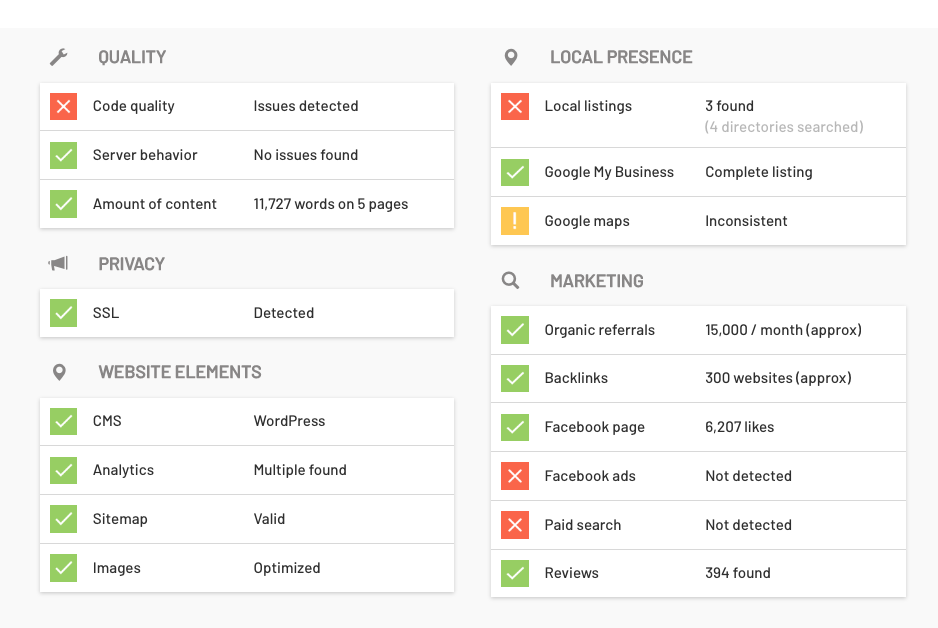Open the Server behavior row
The image size is (938, 628).
coord(145,155)
